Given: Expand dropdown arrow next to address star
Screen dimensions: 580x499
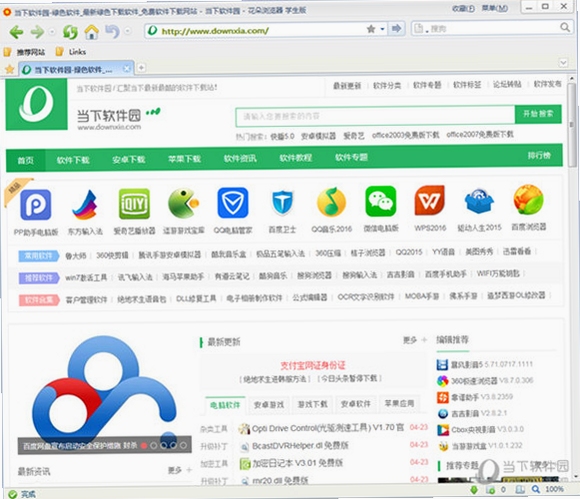Looking at the screenshot, I should pyautogui.click(x=382, y=29).
